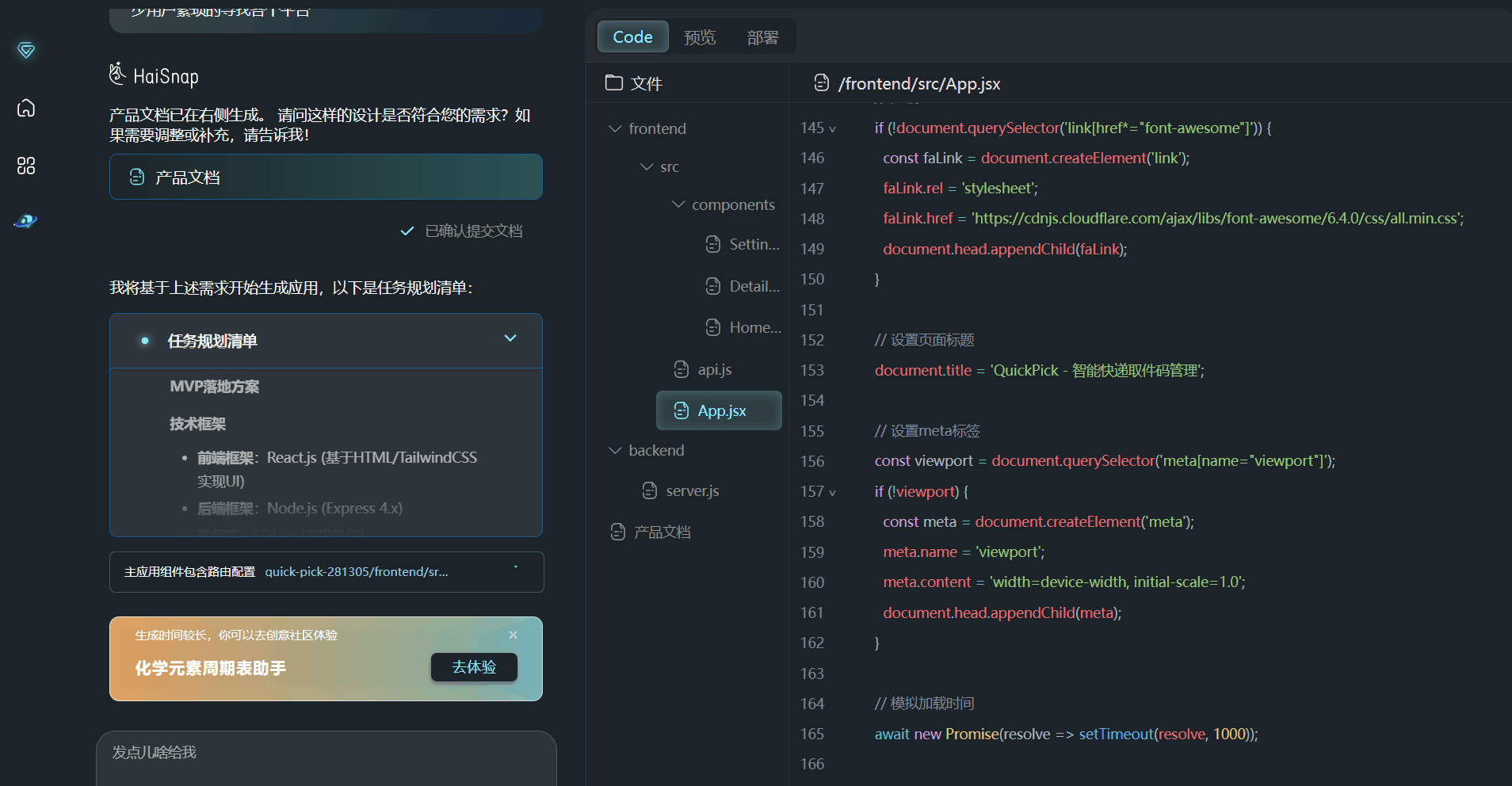The image size is (1512, 786).
Task: Click the 去体验 button
Action: click(x=474, y=667)
